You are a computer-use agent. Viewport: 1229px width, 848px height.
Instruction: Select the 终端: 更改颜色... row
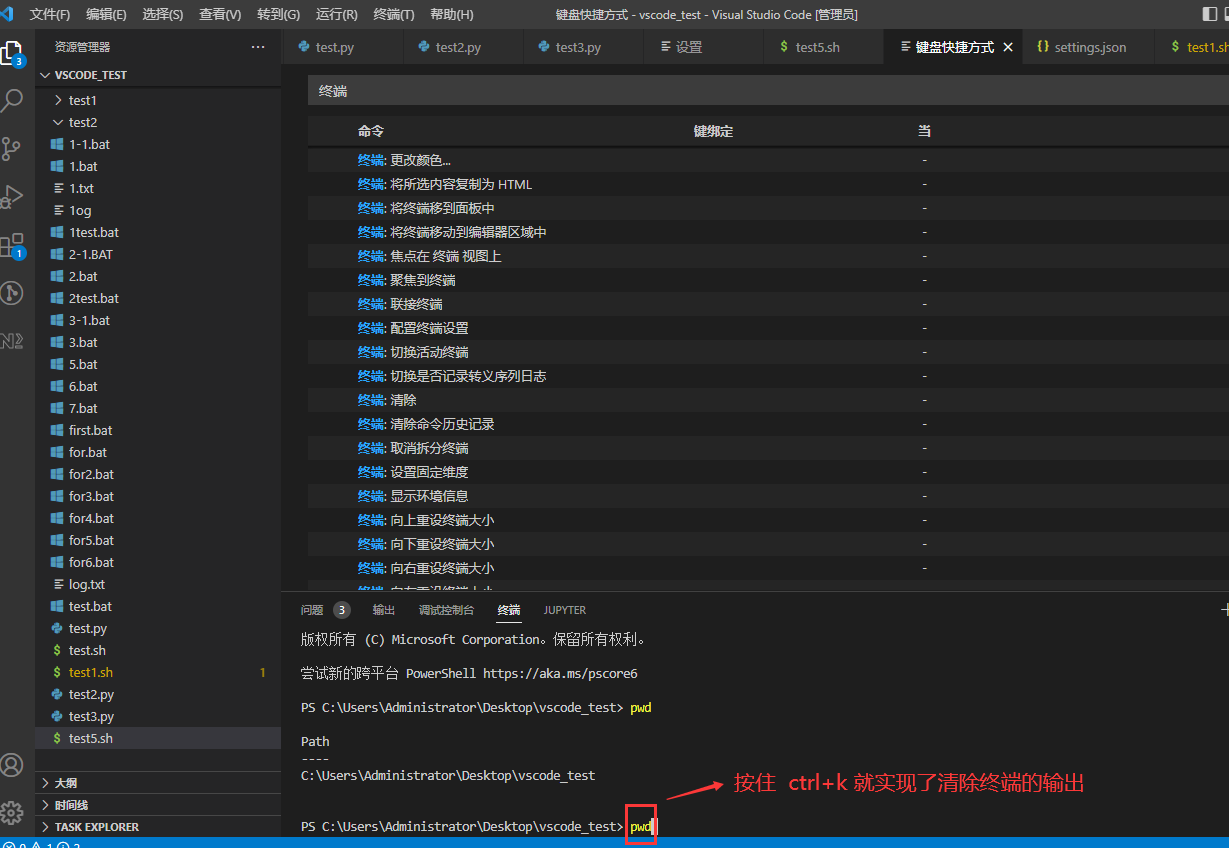pyautogui.click(x=768, y=160)
